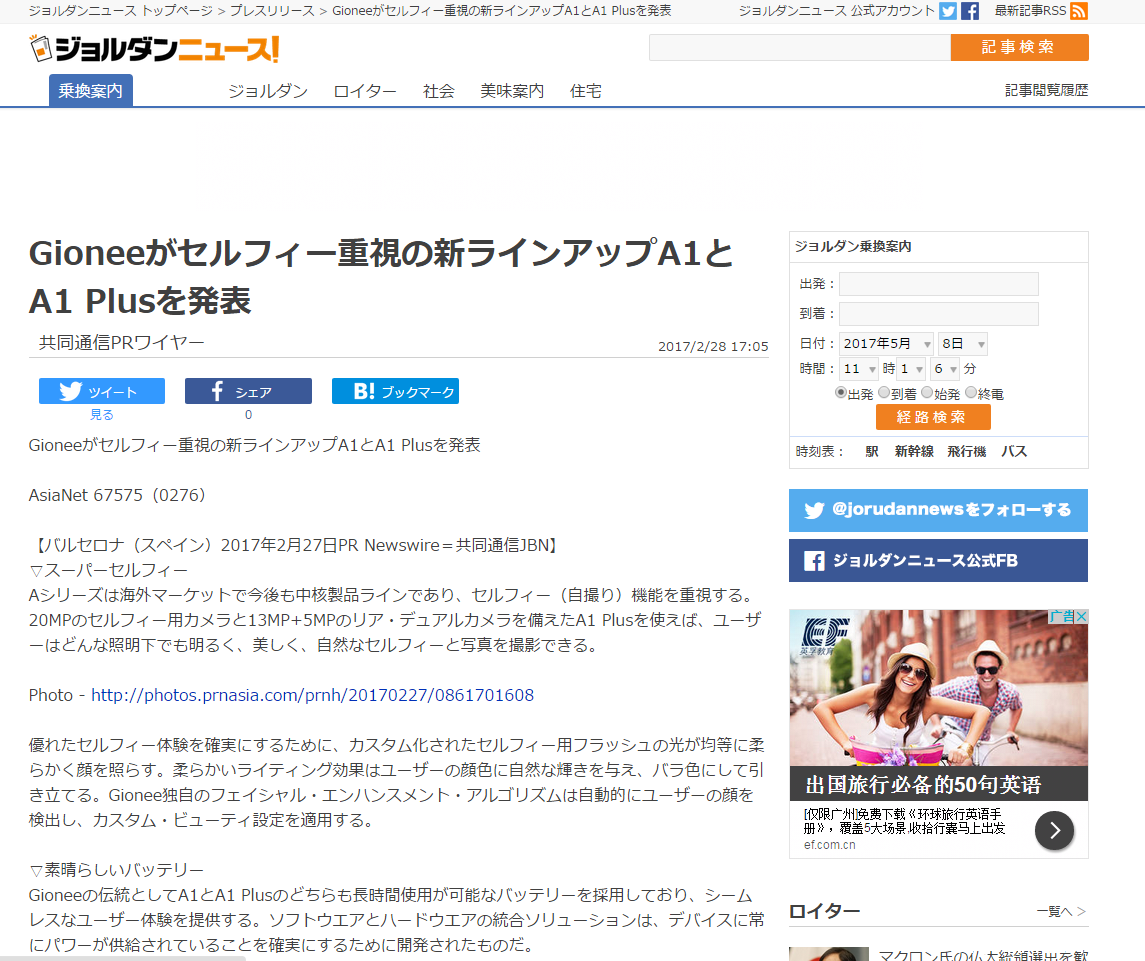This screenshot has width=1145, height=961.
Task: Bookmark article with B! ブックマーク button
Action: coord(395,391)
